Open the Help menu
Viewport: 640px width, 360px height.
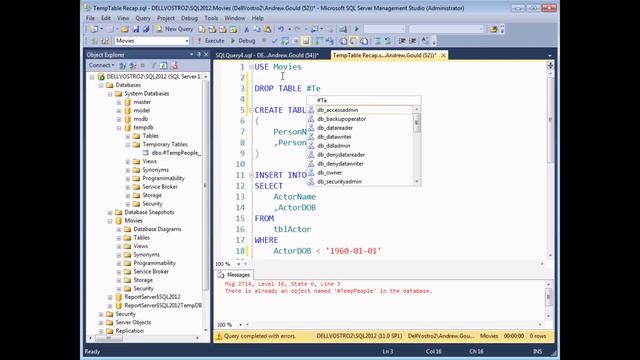point(258,18)
